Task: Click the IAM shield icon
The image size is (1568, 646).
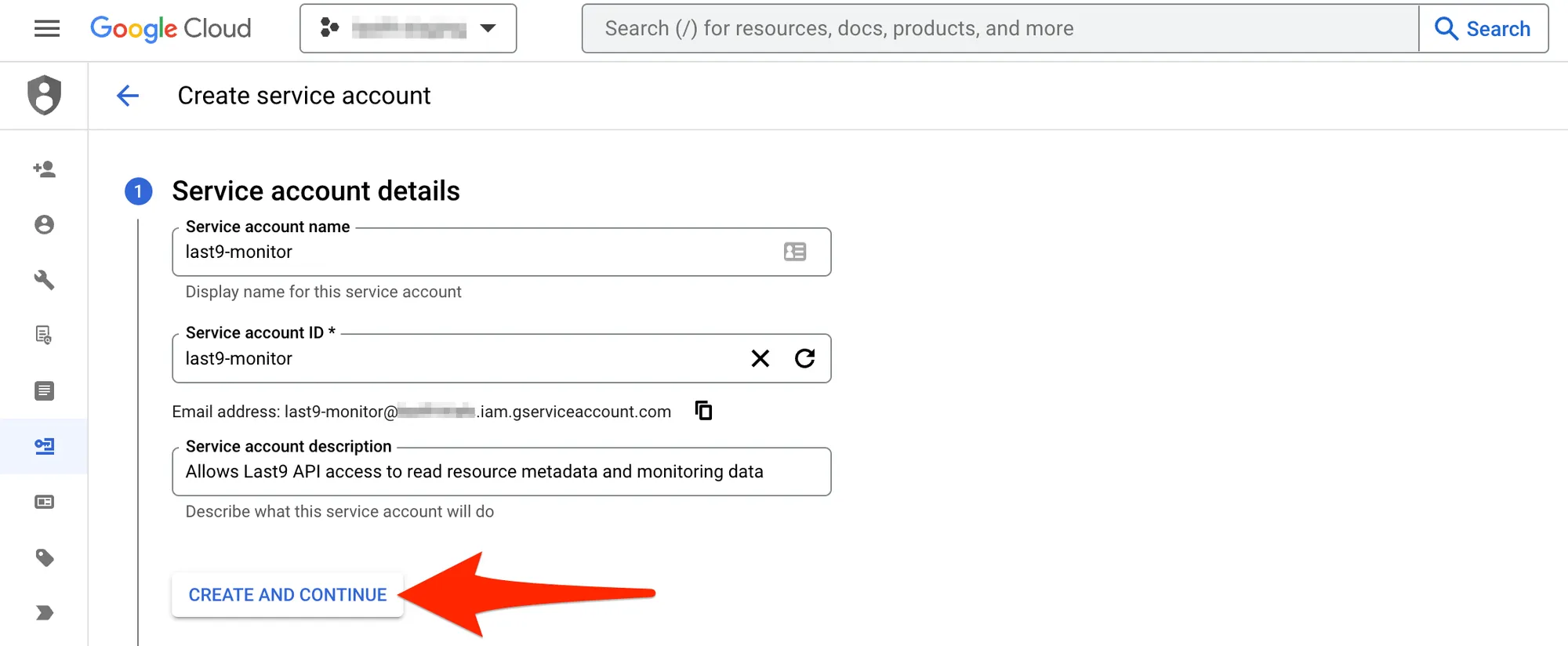Action: click(45, 95)
